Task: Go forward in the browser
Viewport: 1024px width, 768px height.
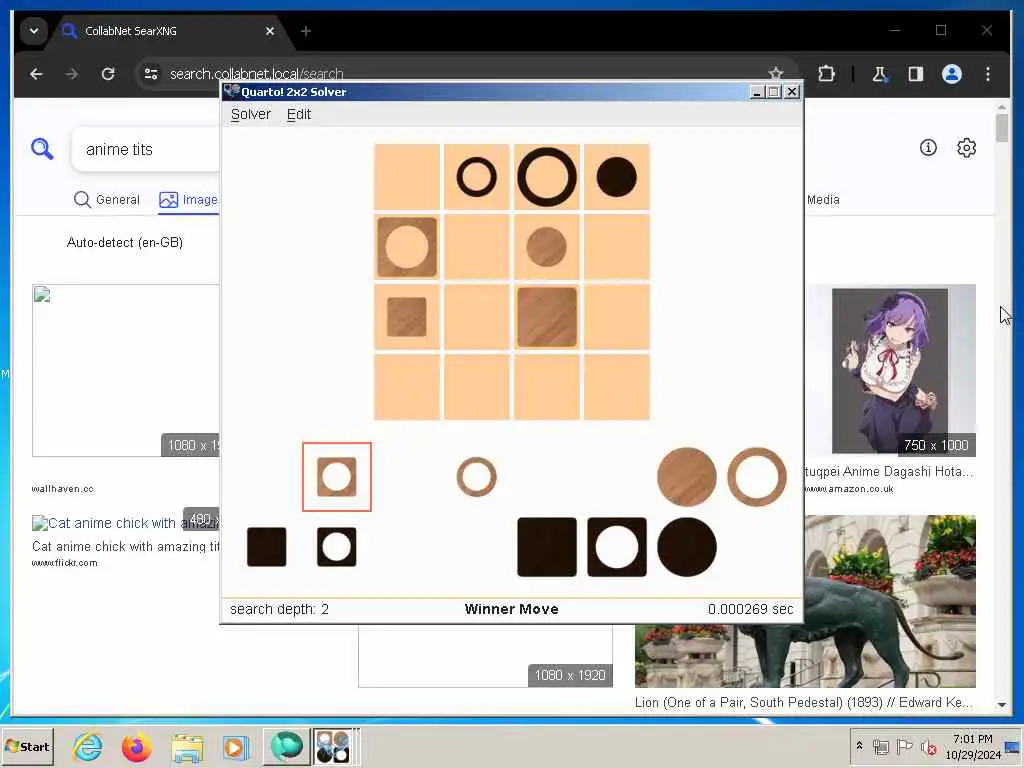Action: (72, 74)
